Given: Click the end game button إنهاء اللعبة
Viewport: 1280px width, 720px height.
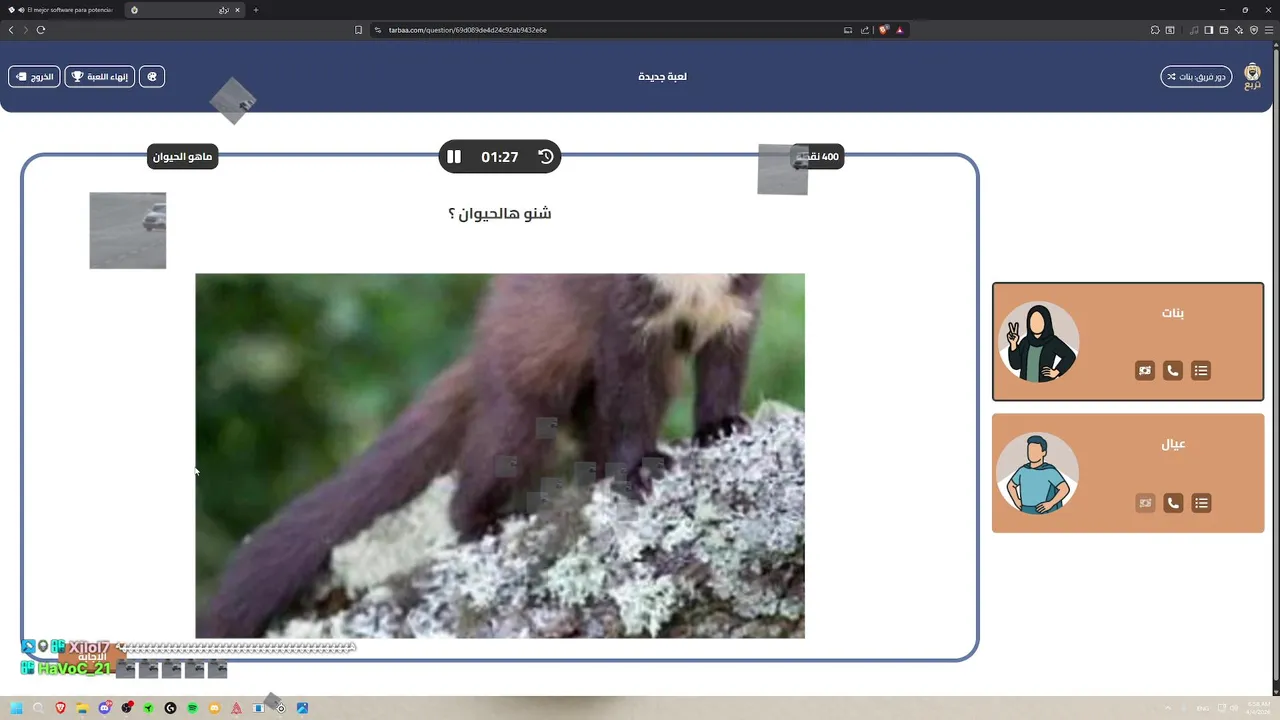Looking at the screenshot, I should tap(100, 77).
